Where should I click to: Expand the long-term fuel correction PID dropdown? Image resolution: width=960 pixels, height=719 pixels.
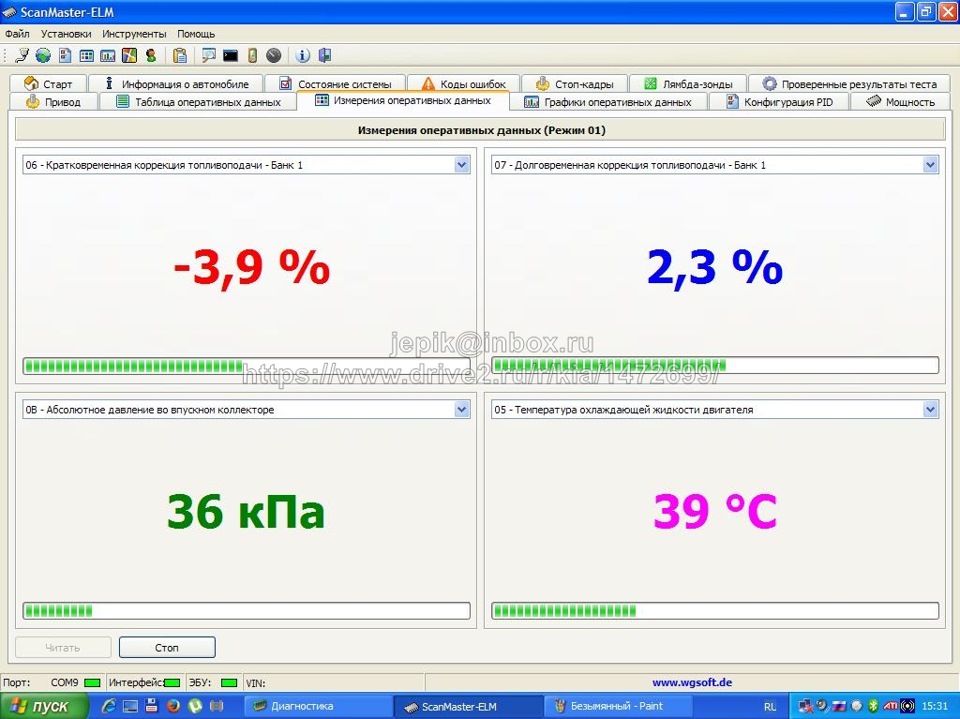click(x=930, y=165)
